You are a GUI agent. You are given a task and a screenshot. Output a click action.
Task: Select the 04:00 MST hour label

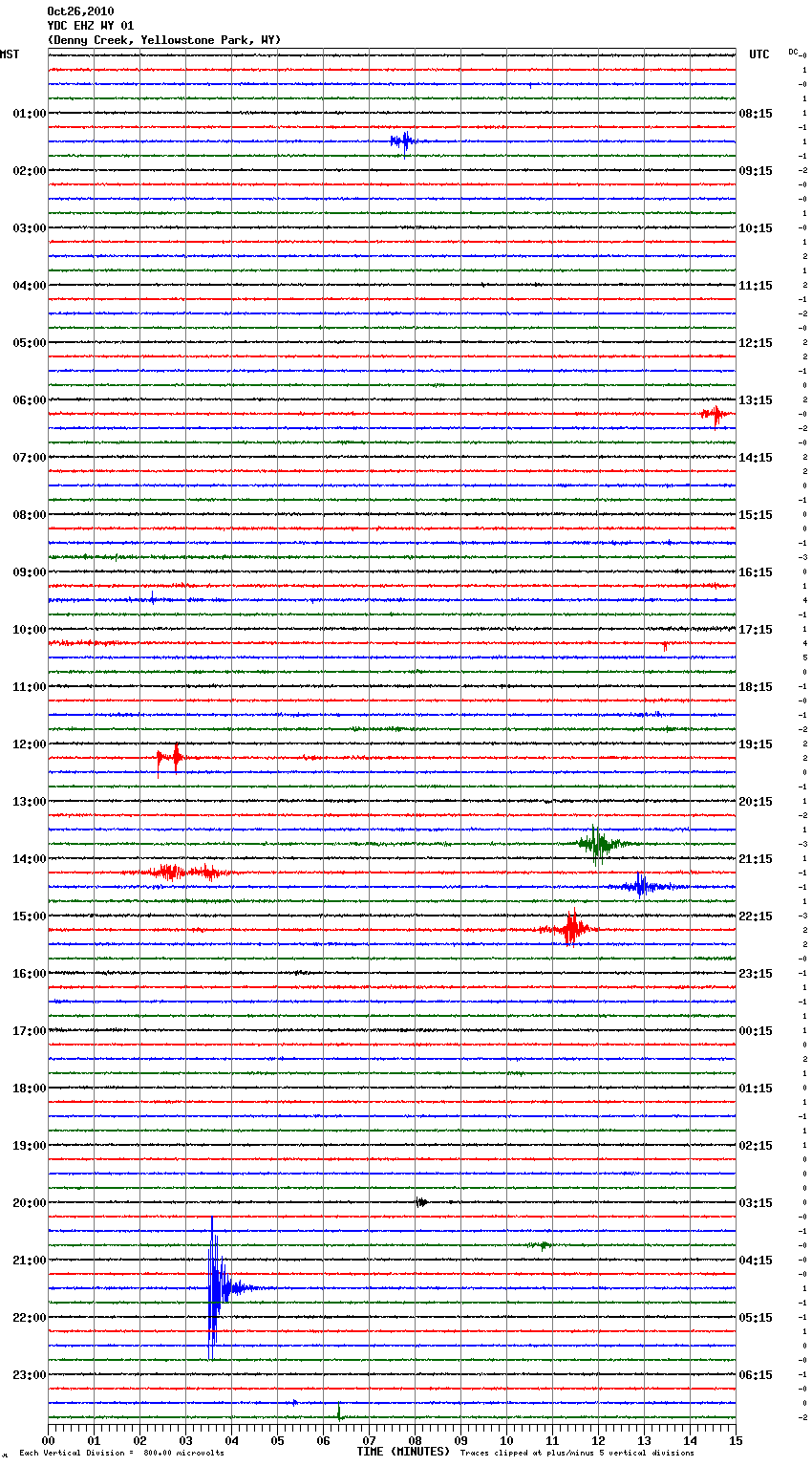pos(30,286)
